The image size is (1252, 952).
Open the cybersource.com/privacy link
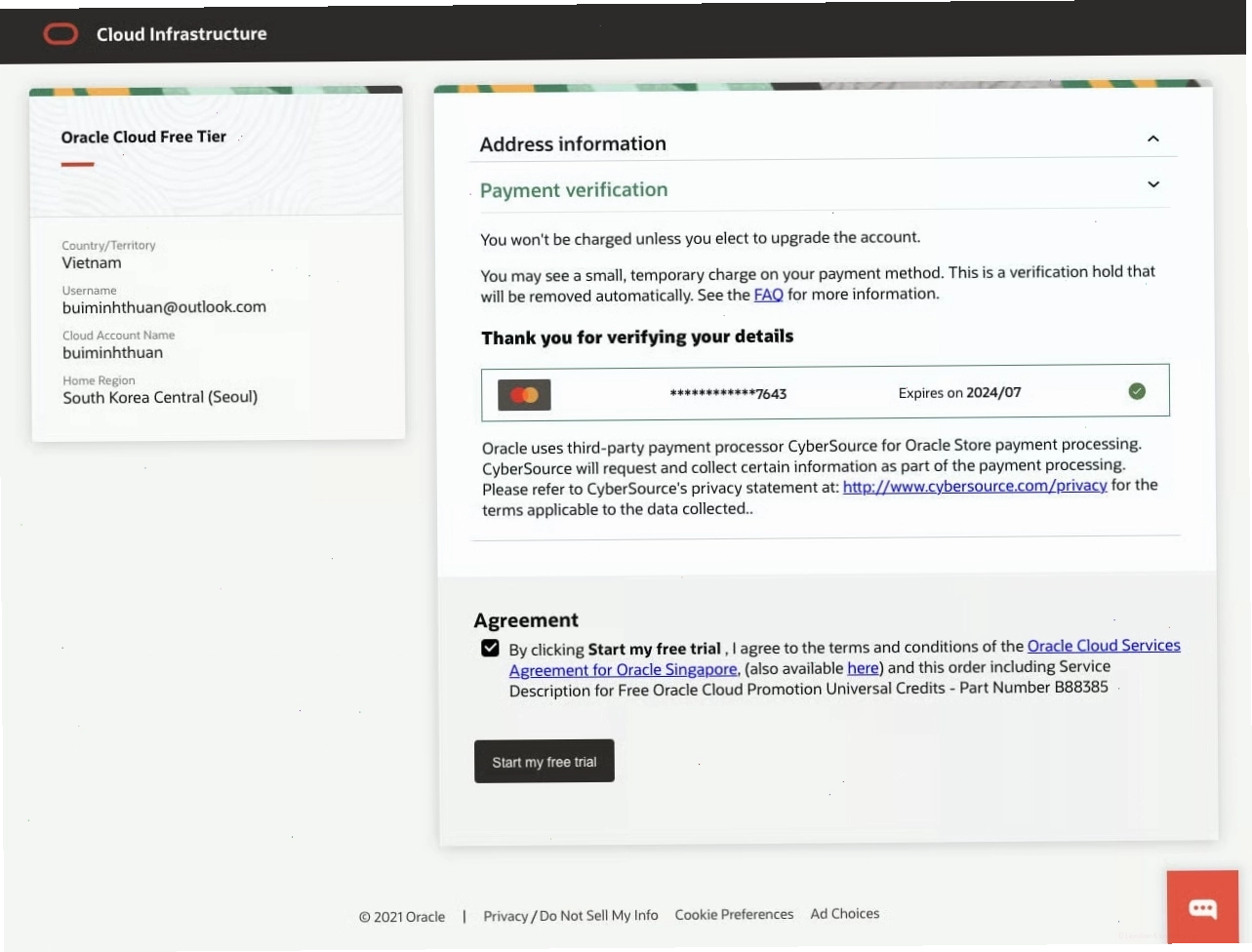tap(975, 486)
